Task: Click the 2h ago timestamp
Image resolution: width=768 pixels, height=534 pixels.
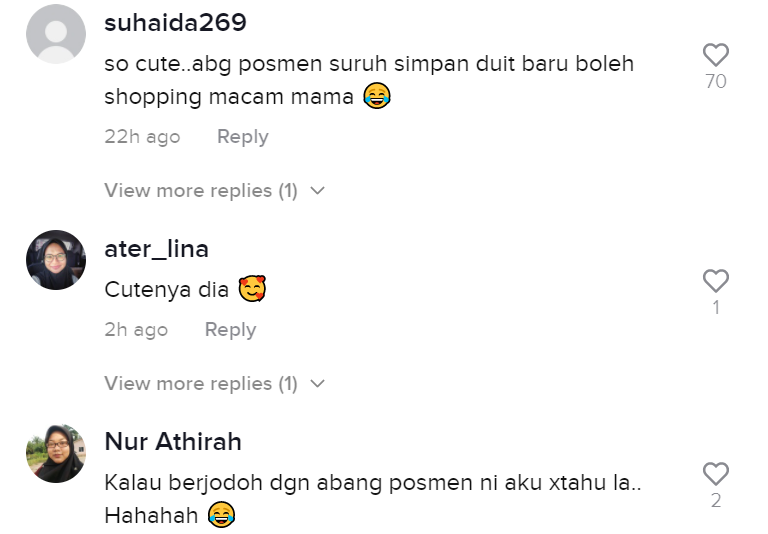Action: [136, 330]
